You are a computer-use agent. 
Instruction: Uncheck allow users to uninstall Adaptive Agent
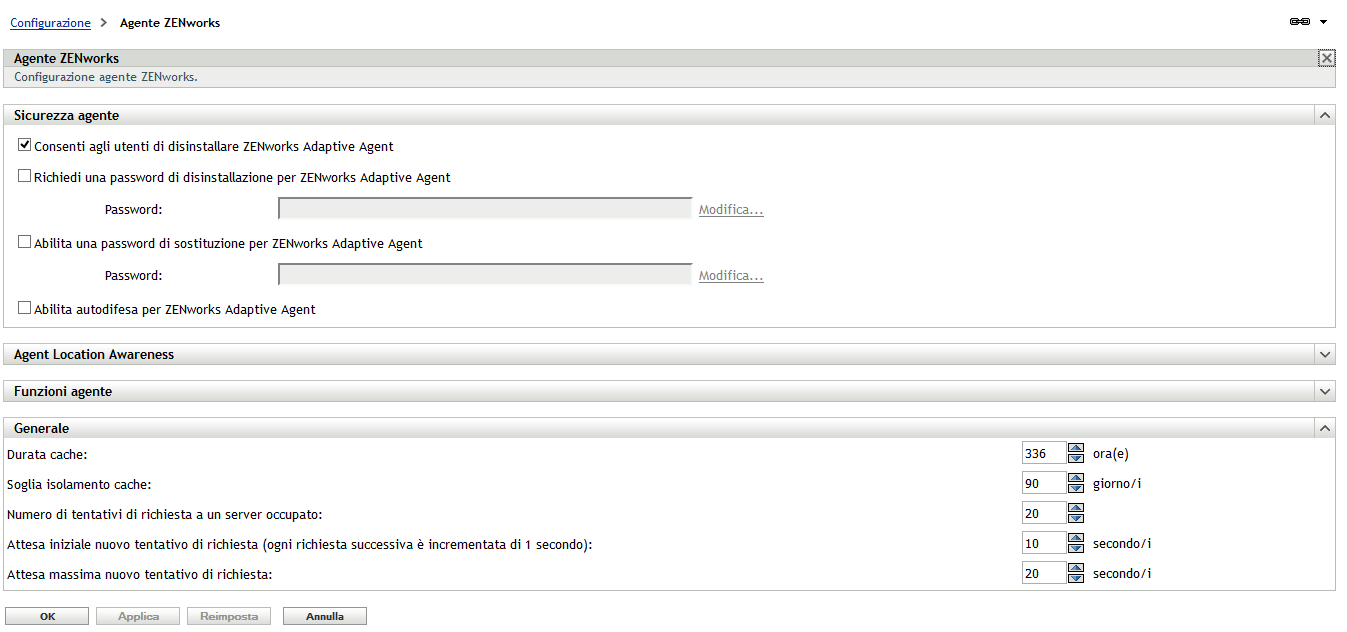pos(25,146)
